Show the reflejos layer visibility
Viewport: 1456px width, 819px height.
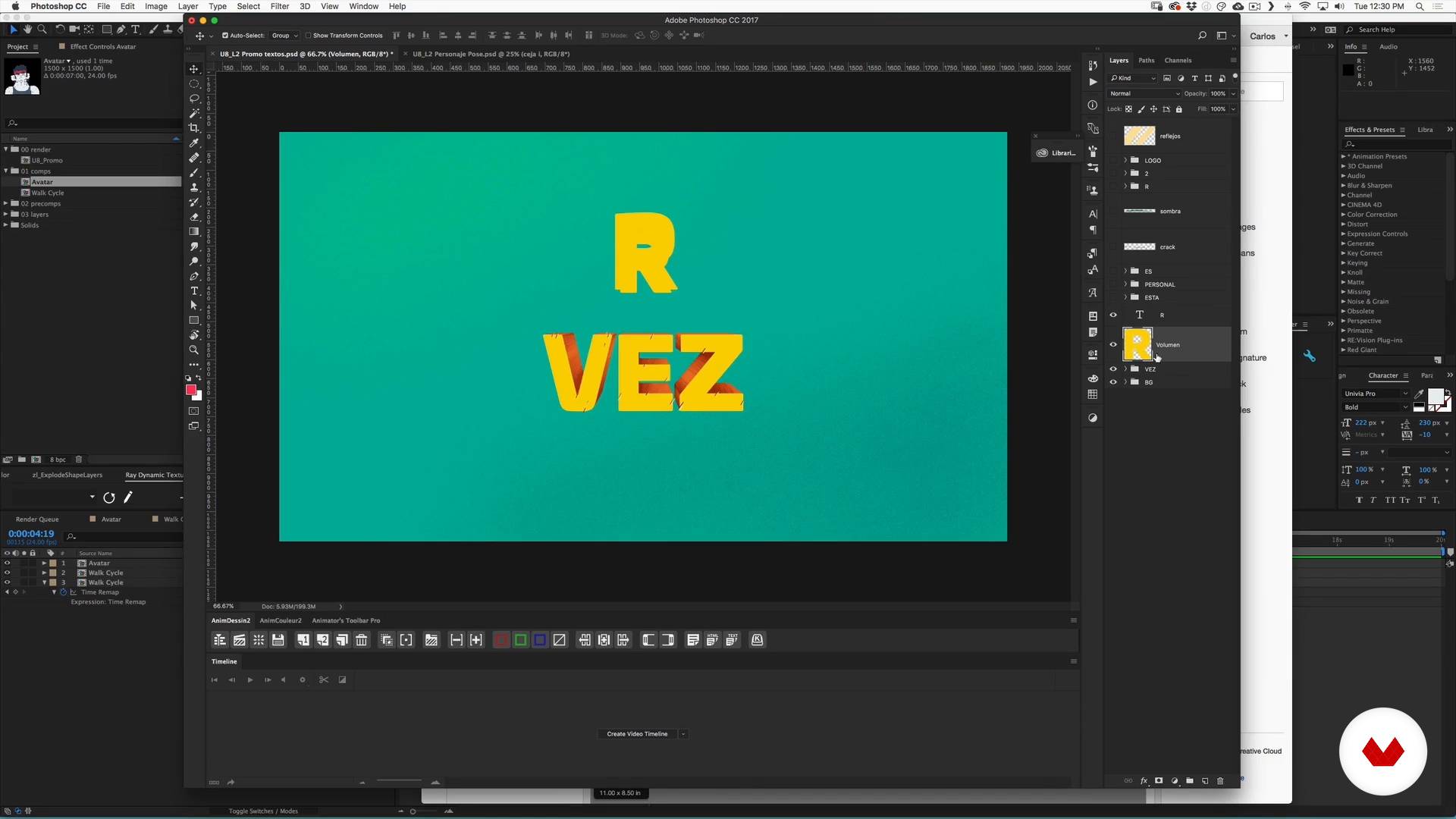point(1113,136)
